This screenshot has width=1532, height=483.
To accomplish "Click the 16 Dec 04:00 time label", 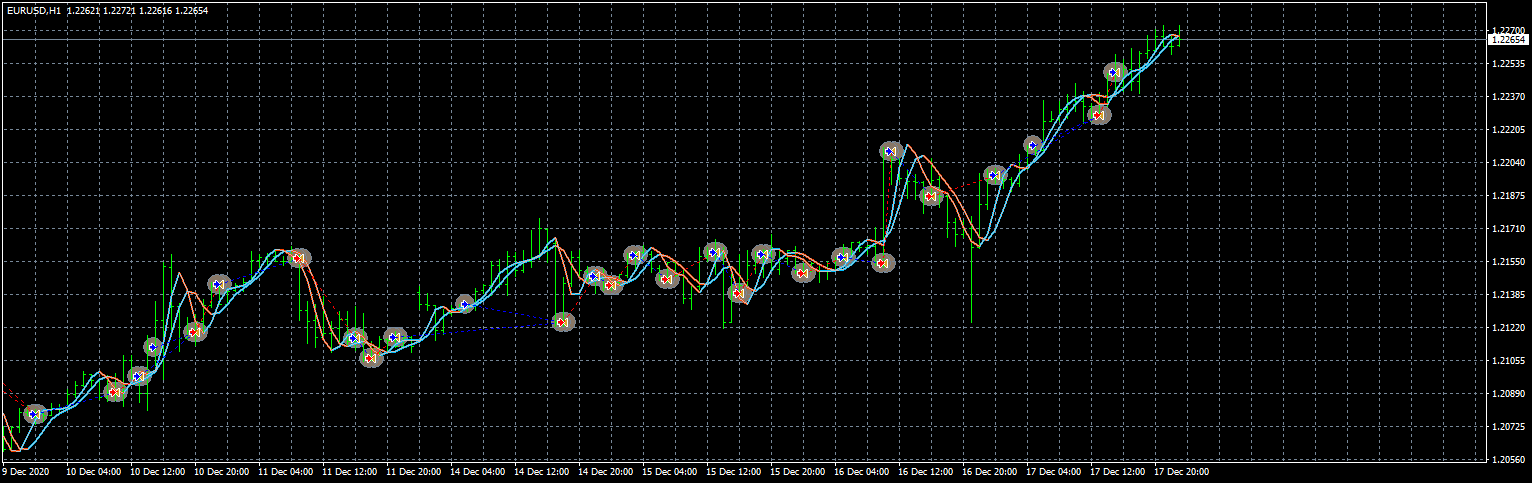I will [x=862, y=470].
